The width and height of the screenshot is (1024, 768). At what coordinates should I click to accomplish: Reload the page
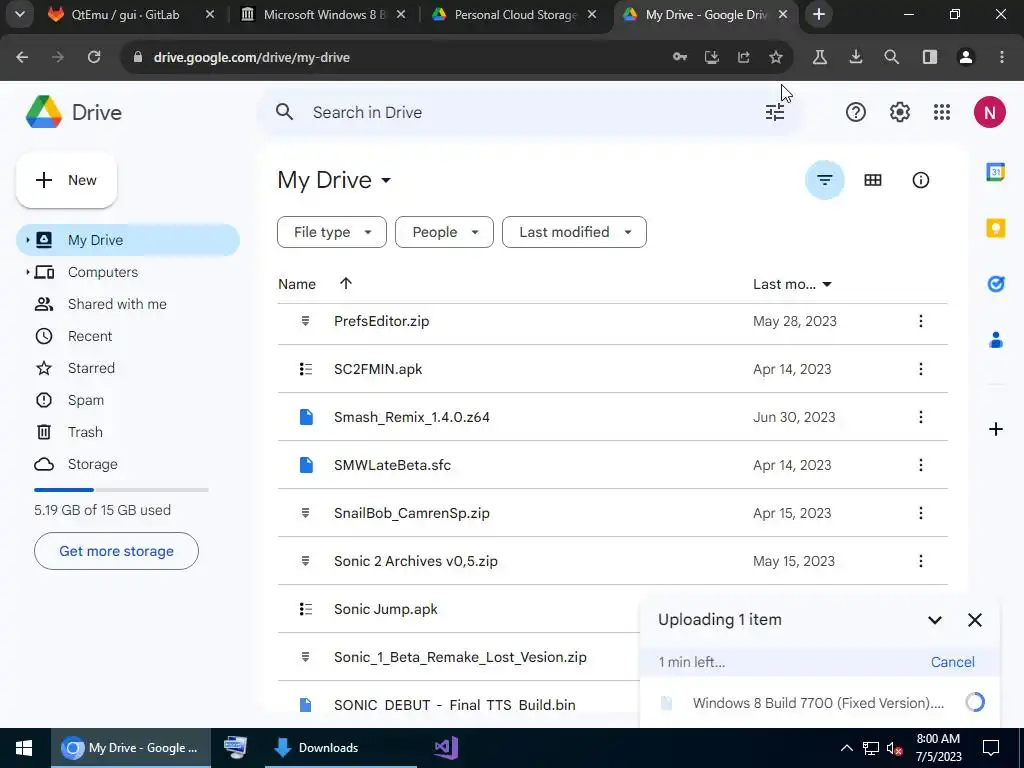point(94,57)
